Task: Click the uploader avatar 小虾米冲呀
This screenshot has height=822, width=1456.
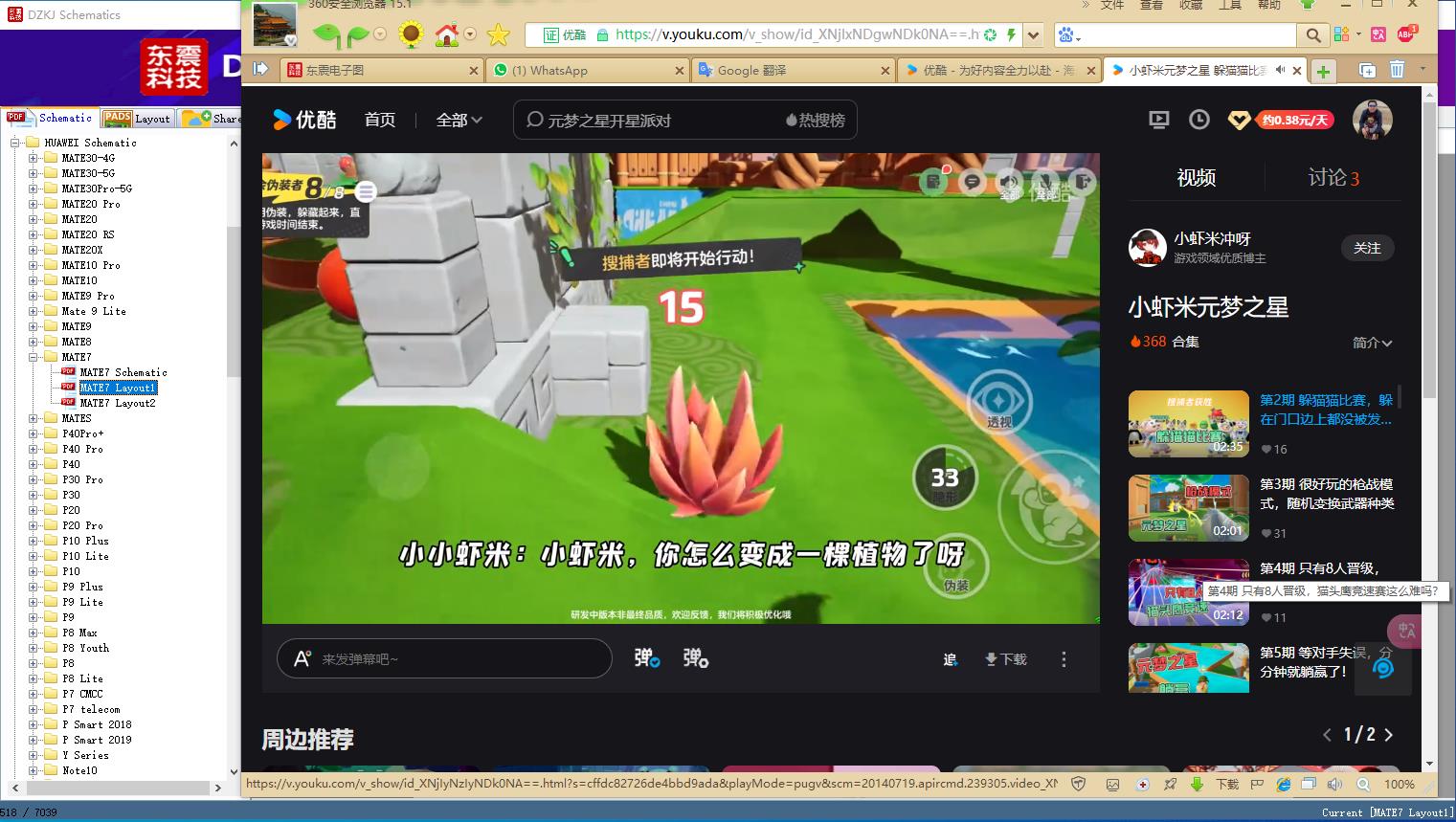Action: point(1147,247)
